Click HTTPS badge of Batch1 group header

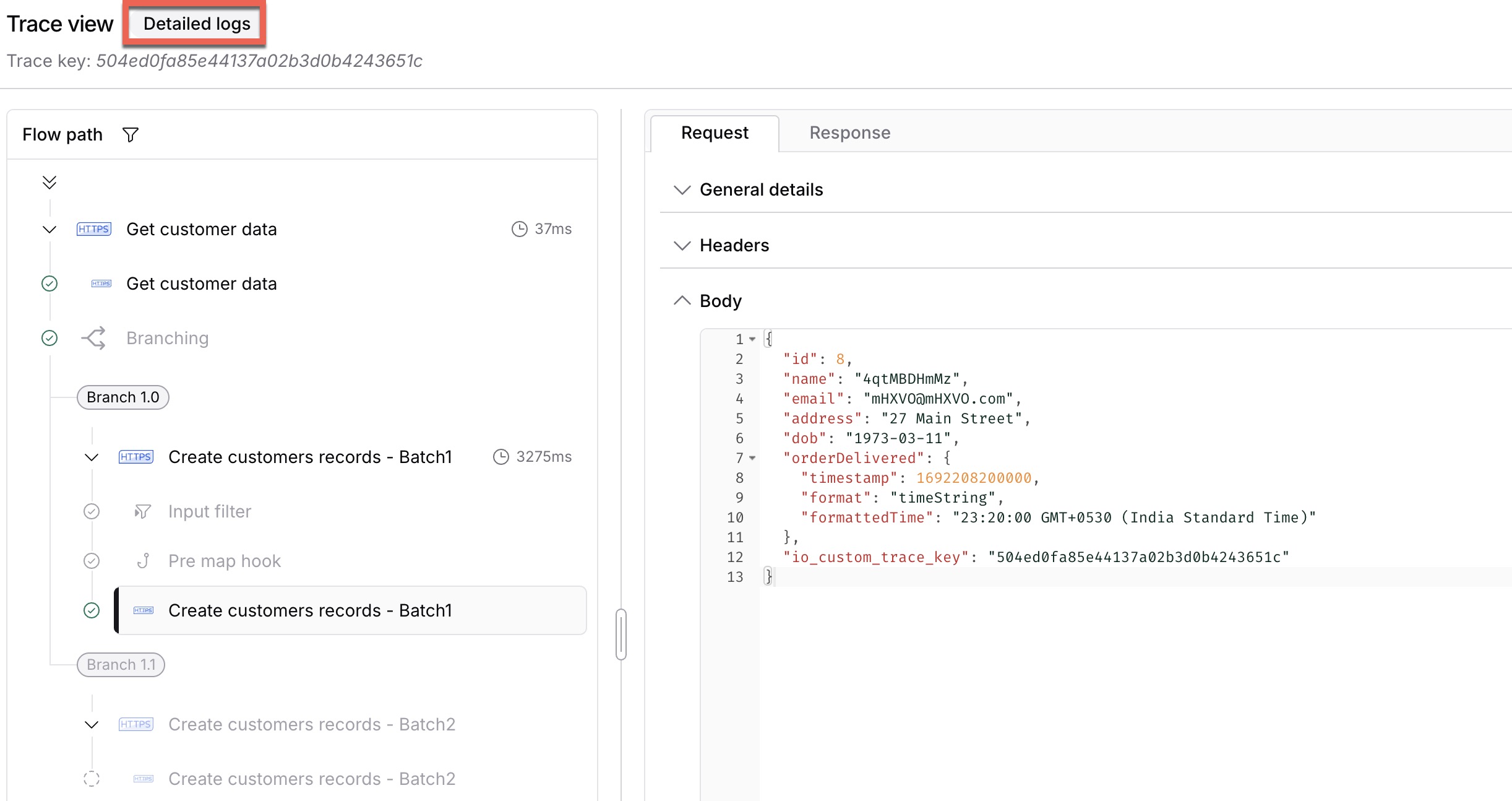pyautogui.click(x=136, y=457)
